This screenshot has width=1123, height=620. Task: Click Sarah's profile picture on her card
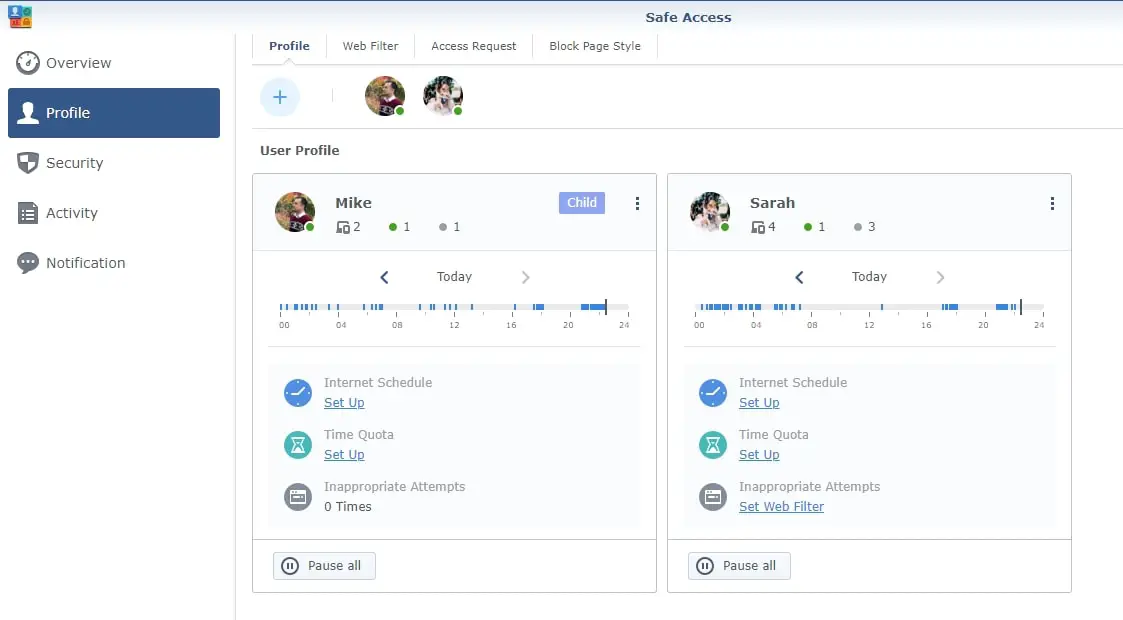[710, 212]
